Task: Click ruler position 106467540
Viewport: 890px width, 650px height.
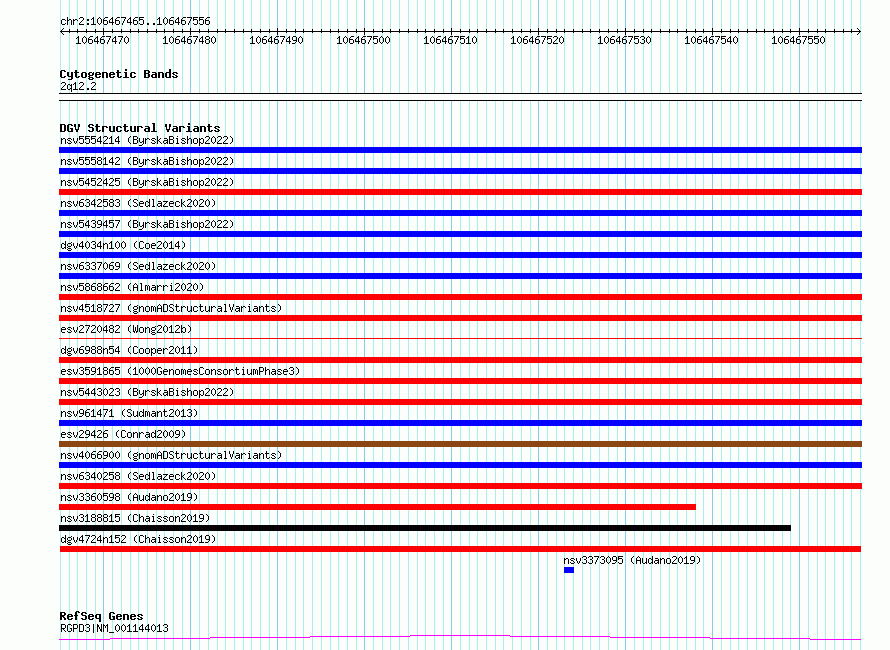Action: point(711,40)
